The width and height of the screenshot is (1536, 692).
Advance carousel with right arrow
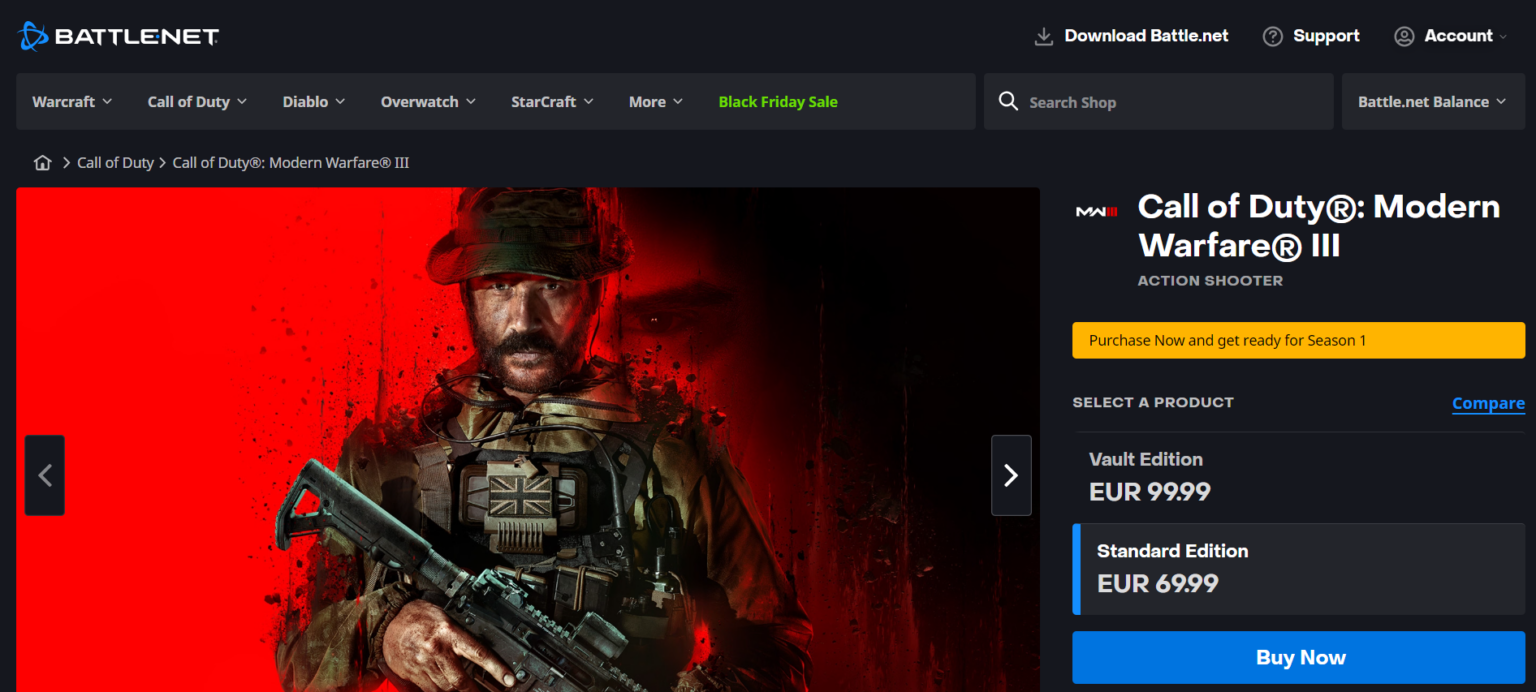coord(1010,475)
